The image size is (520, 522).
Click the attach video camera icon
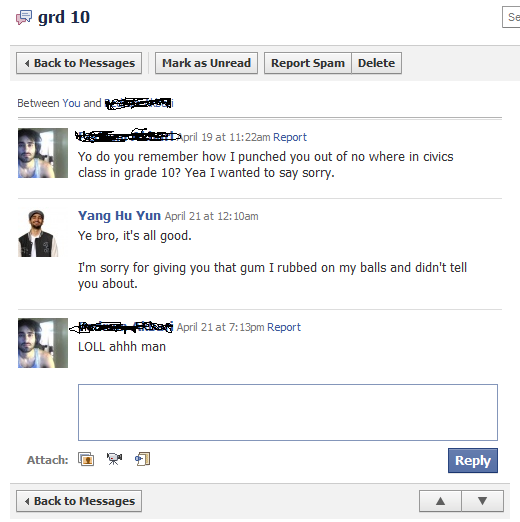pos(114,459)
